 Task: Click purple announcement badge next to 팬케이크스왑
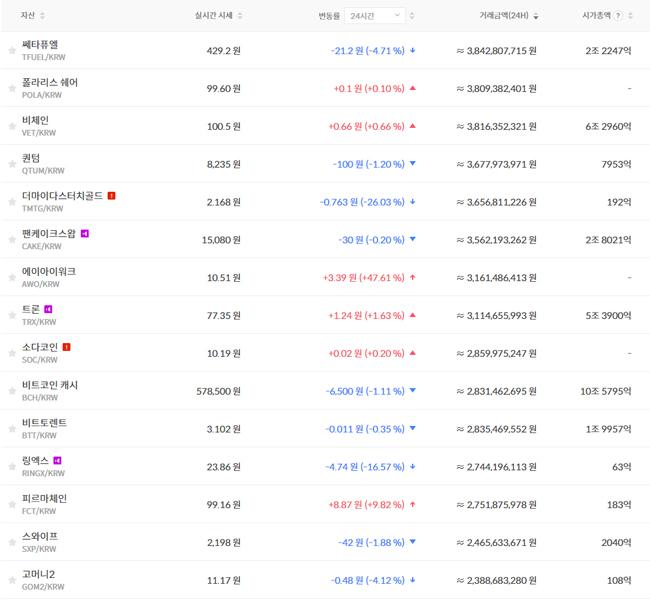pos(85,234)
